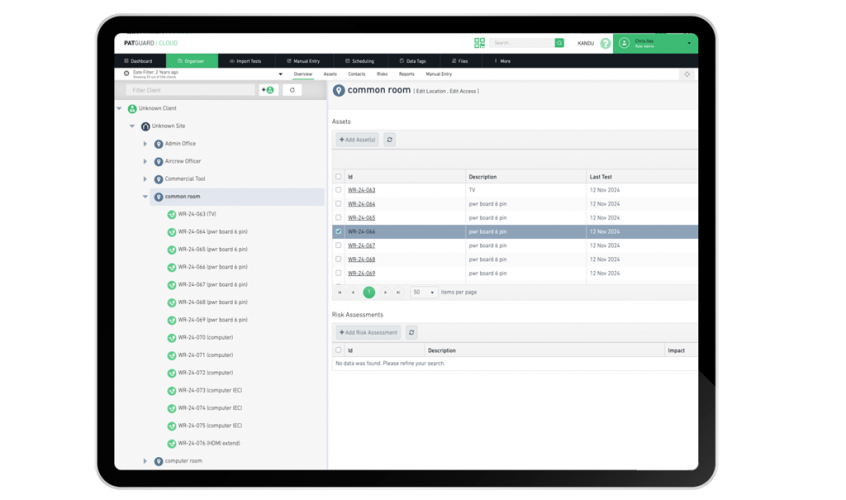Switch to the Organiser tab
Image resolution: width=846 pixels, height=500 pixels.
[x=192, y=61]
